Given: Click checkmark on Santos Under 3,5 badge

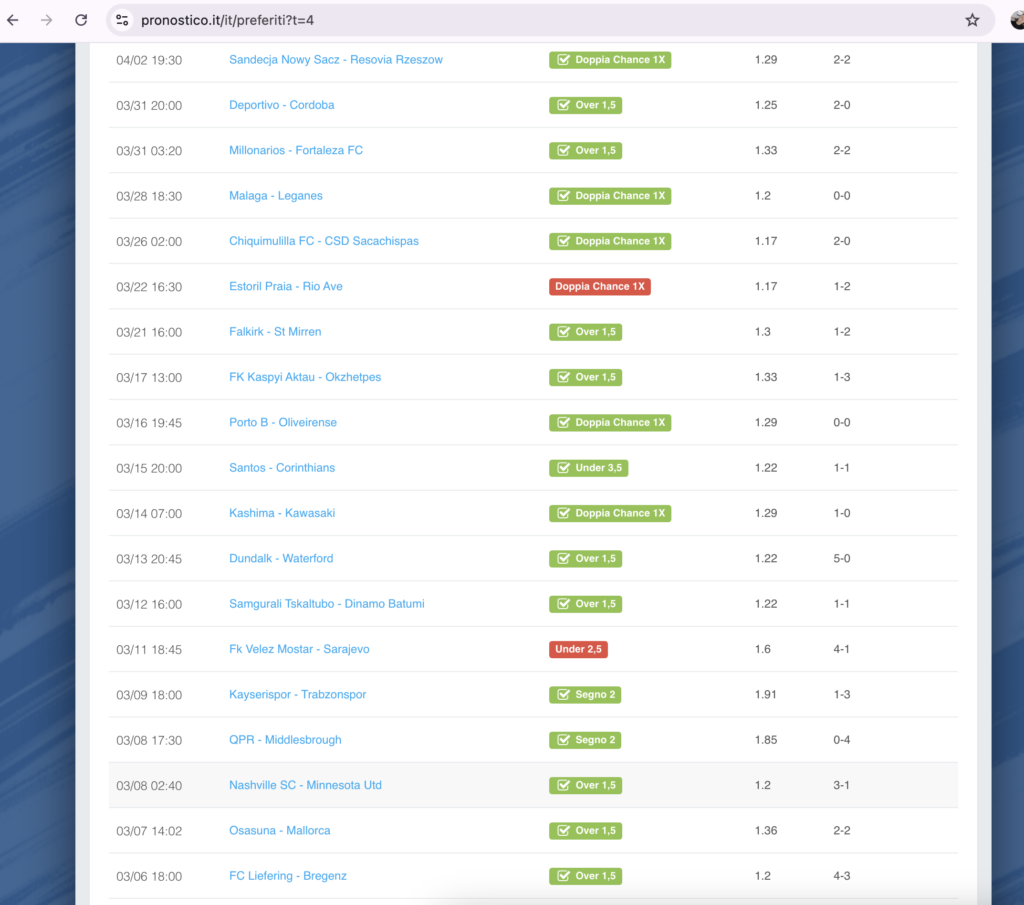Looking at the screenshot, I should coord(562,468).
